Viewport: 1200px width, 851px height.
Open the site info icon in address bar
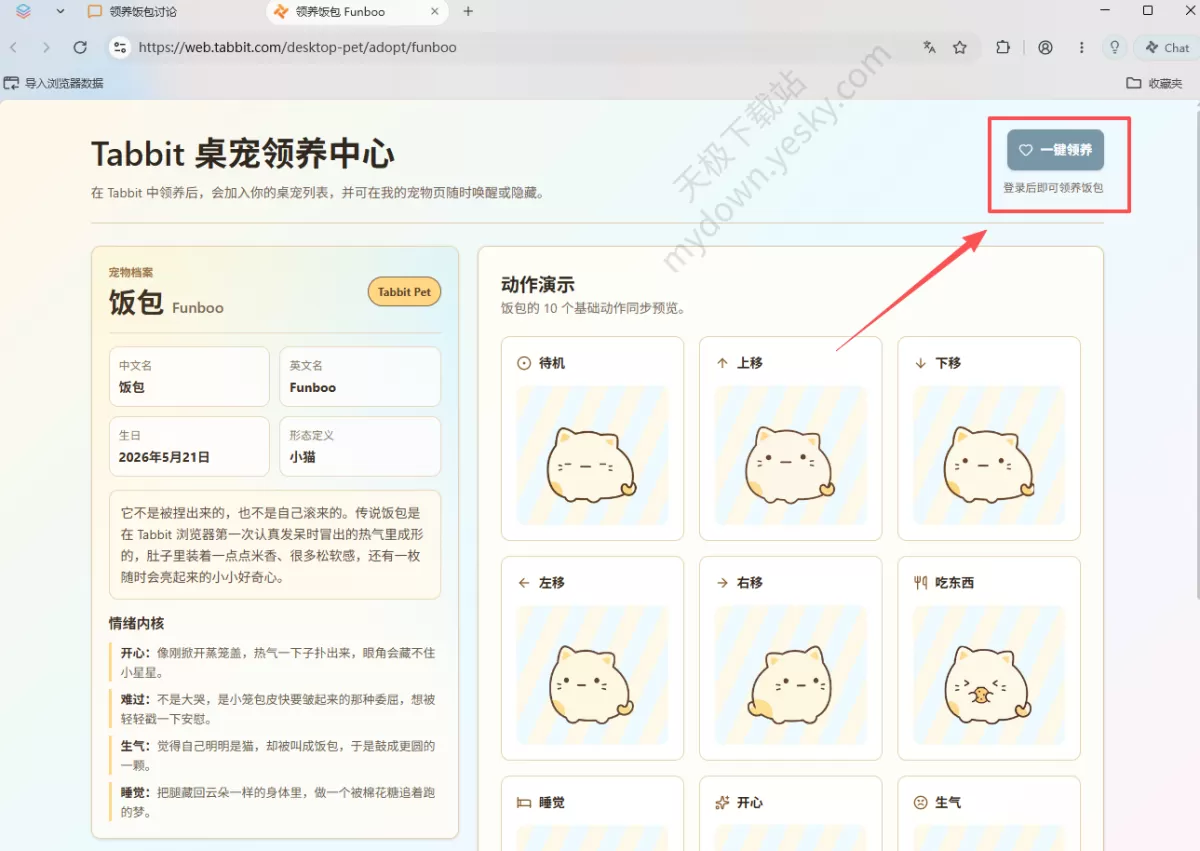[x=119, y=47]
